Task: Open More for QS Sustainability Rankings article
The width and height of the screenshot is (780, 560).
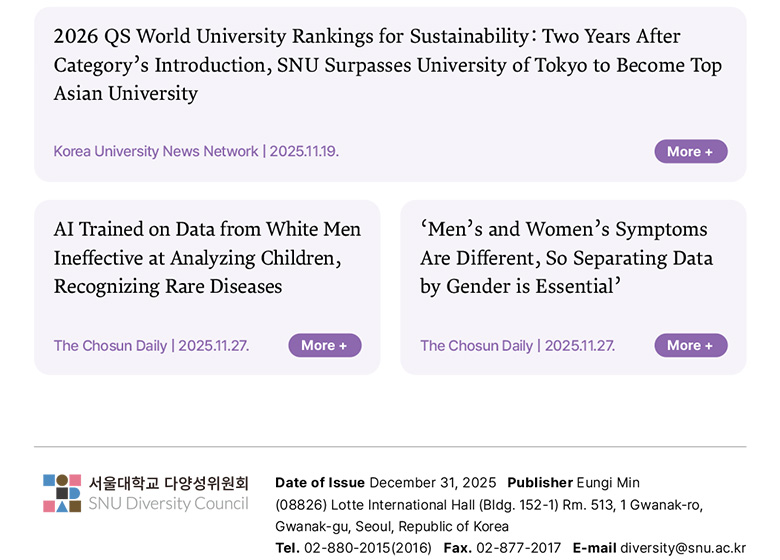Action: pyautogui.click(x=690, y=152)
